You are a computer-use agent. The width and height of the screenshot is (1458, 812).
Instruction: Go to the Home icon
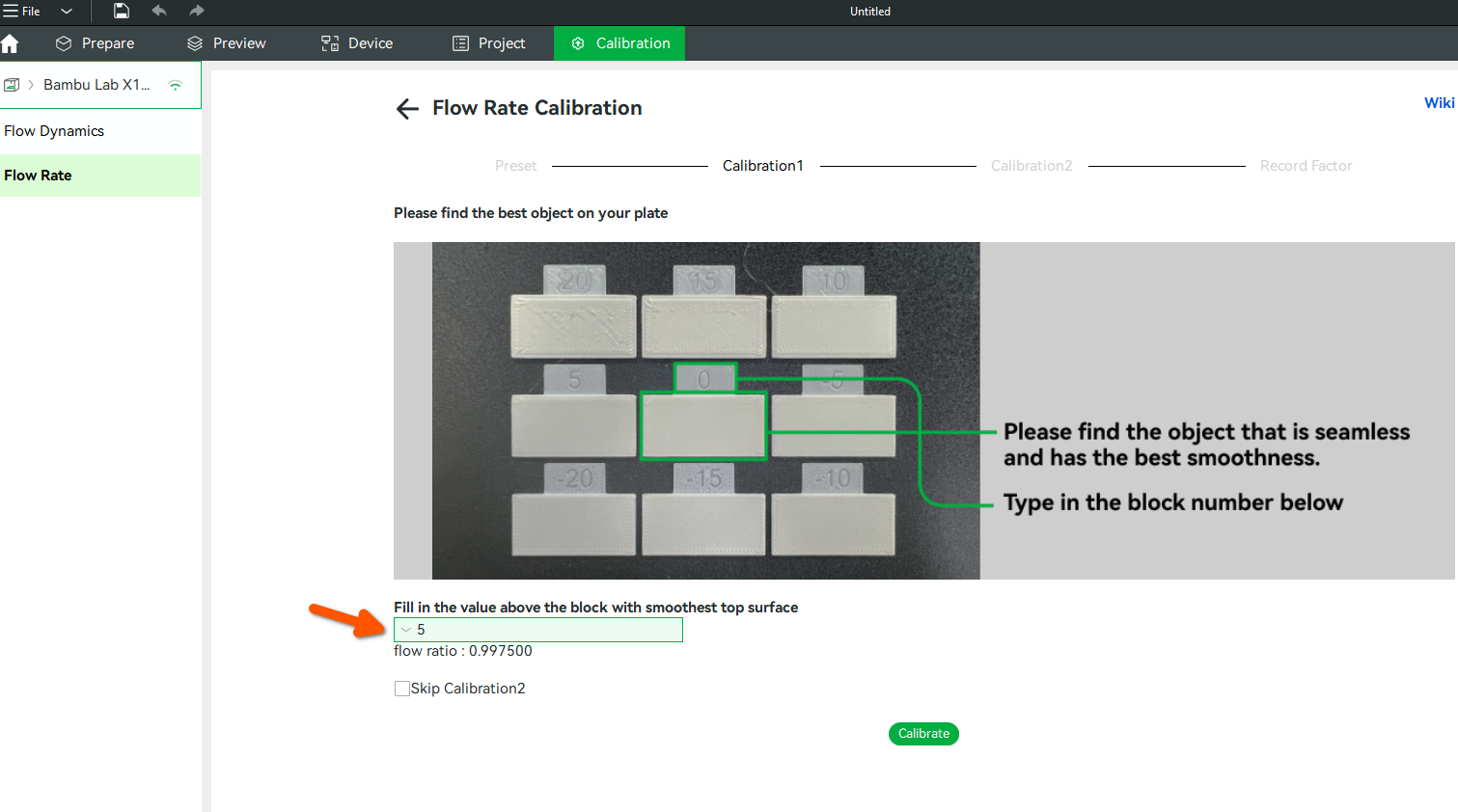tap(11, 43)
